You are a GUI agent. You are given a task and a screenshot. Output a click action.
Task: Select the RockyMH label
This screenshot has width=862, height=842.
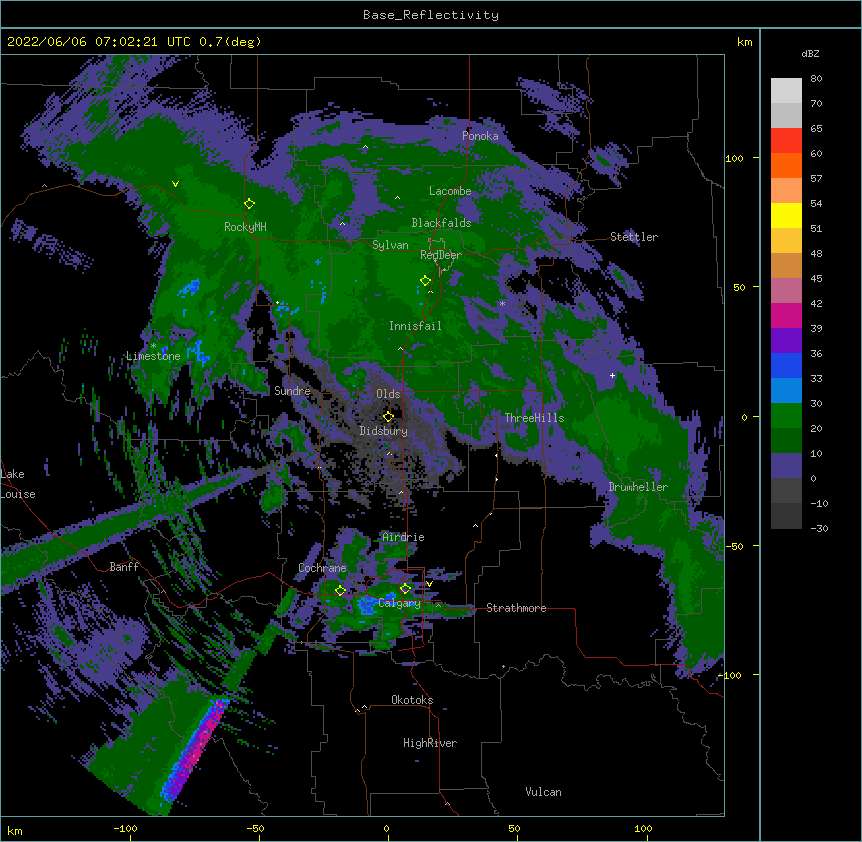pyautogui.click(x=245, y=227)
